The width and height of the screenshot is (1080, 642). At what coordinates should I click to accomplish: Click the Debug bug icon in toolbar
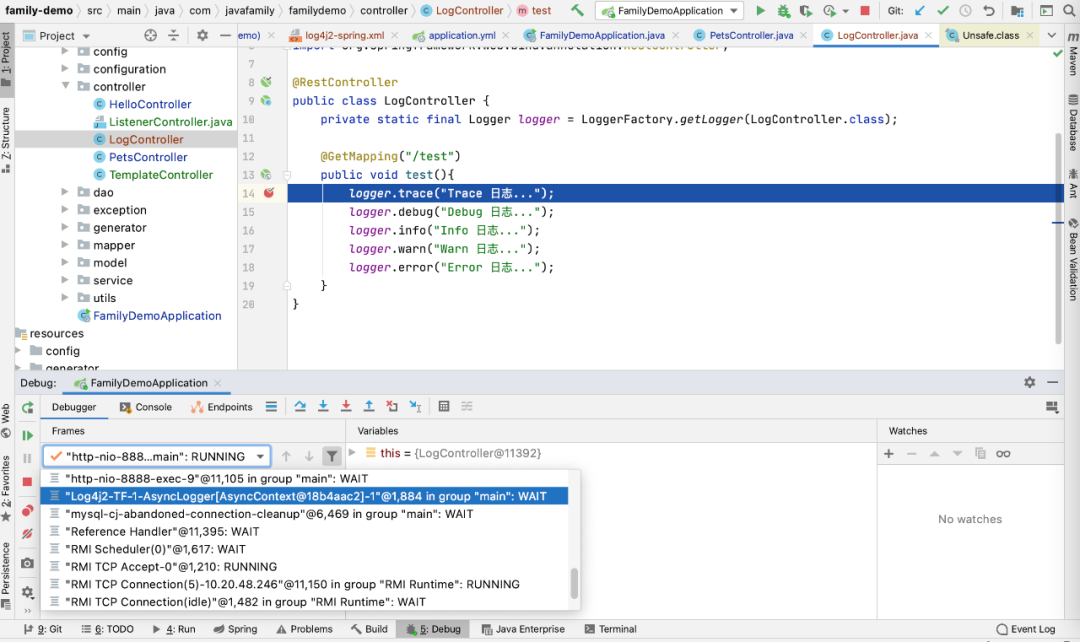tap(783, 11)
